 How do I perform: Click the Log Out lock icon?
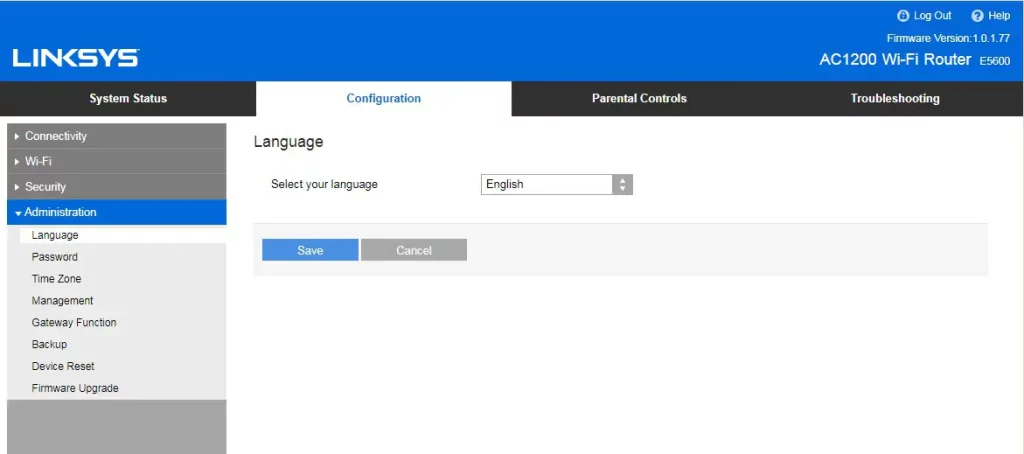pos(903,16)
